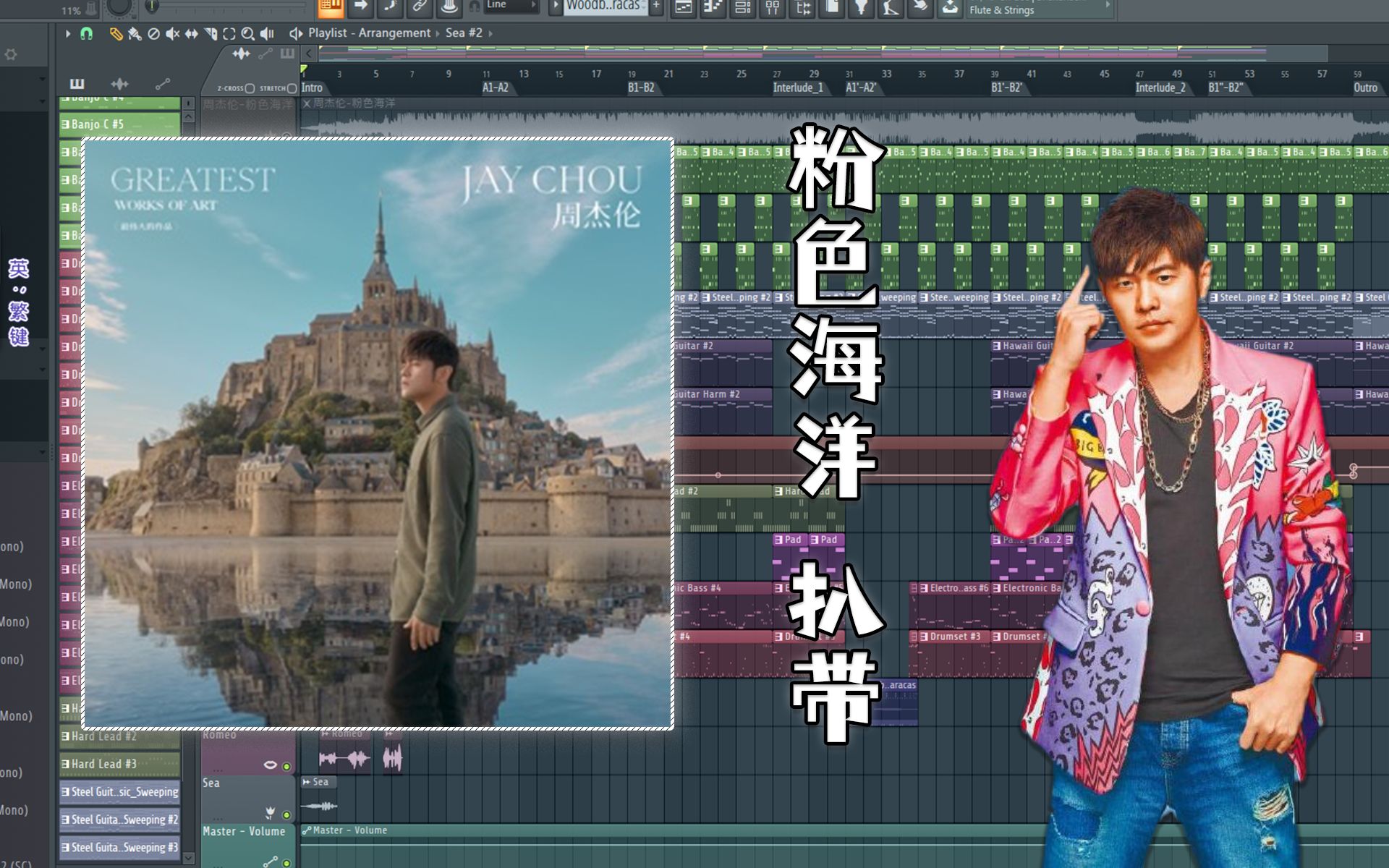Click Playlist - Arrangement breadcrumb
1389x868 pixels.
point(369,33)
